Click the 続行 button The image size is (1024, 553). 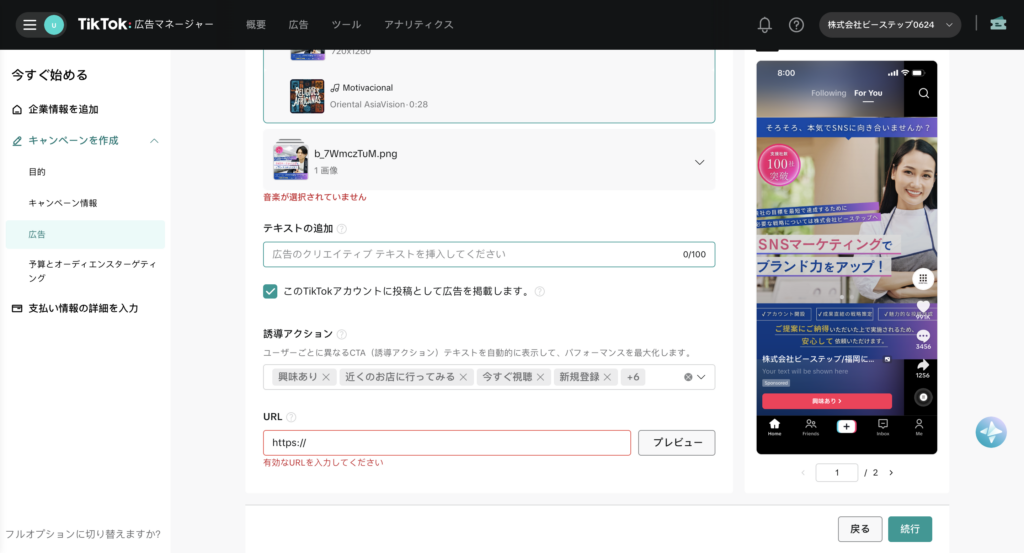pos(910,529)
